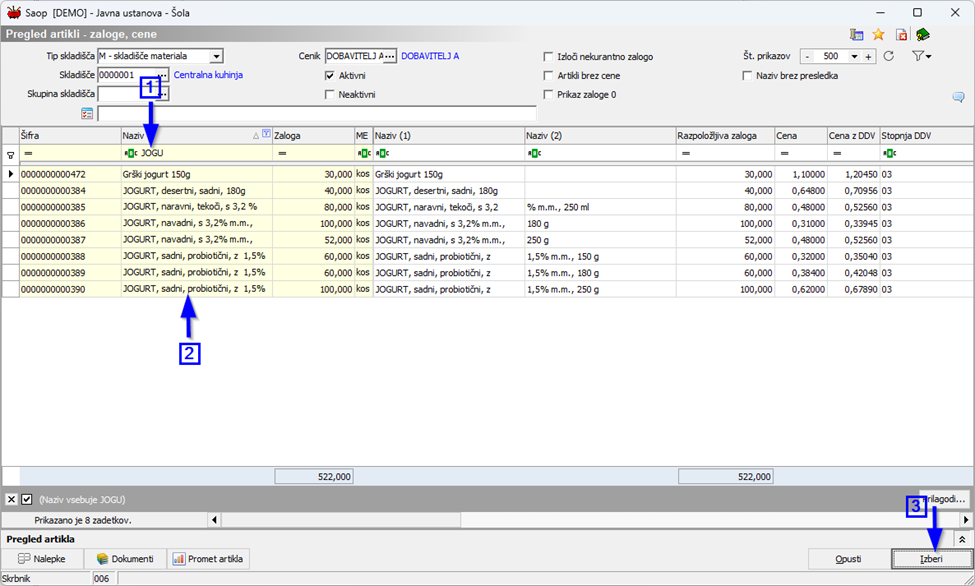Open the column layout settings icon
The height and width of the screenshot is (586, 975).
[x=856, y=35]
